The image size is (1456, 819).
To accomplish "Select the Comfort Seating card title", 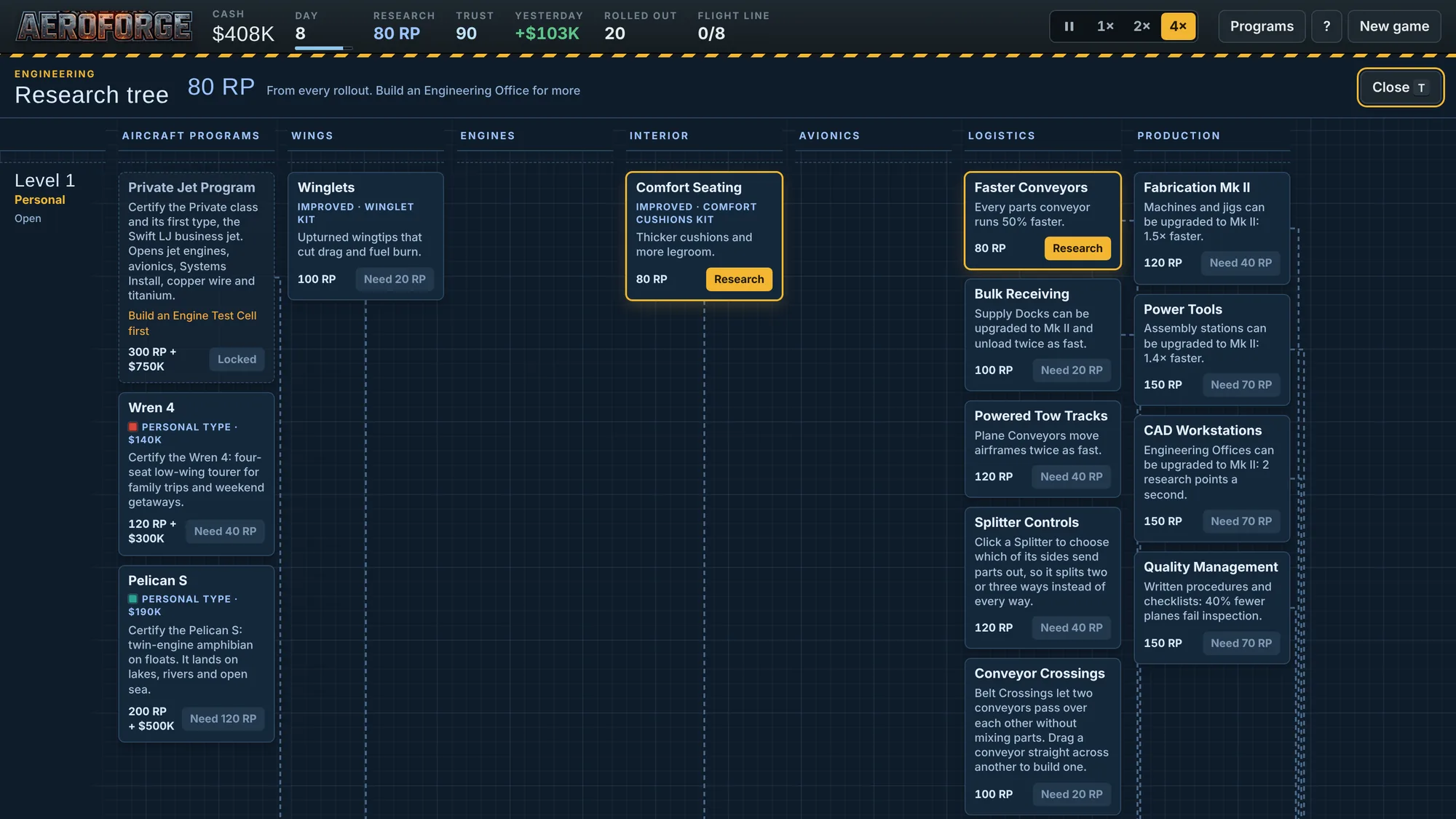I will click(689, 188).
